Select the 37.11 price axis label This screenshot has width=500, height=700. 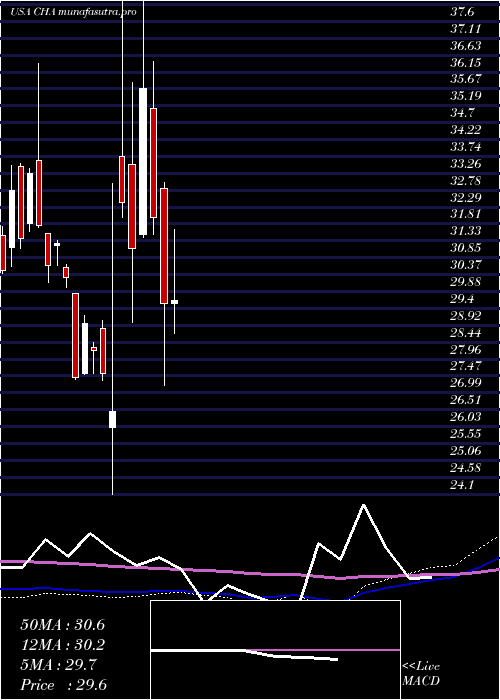466,29
